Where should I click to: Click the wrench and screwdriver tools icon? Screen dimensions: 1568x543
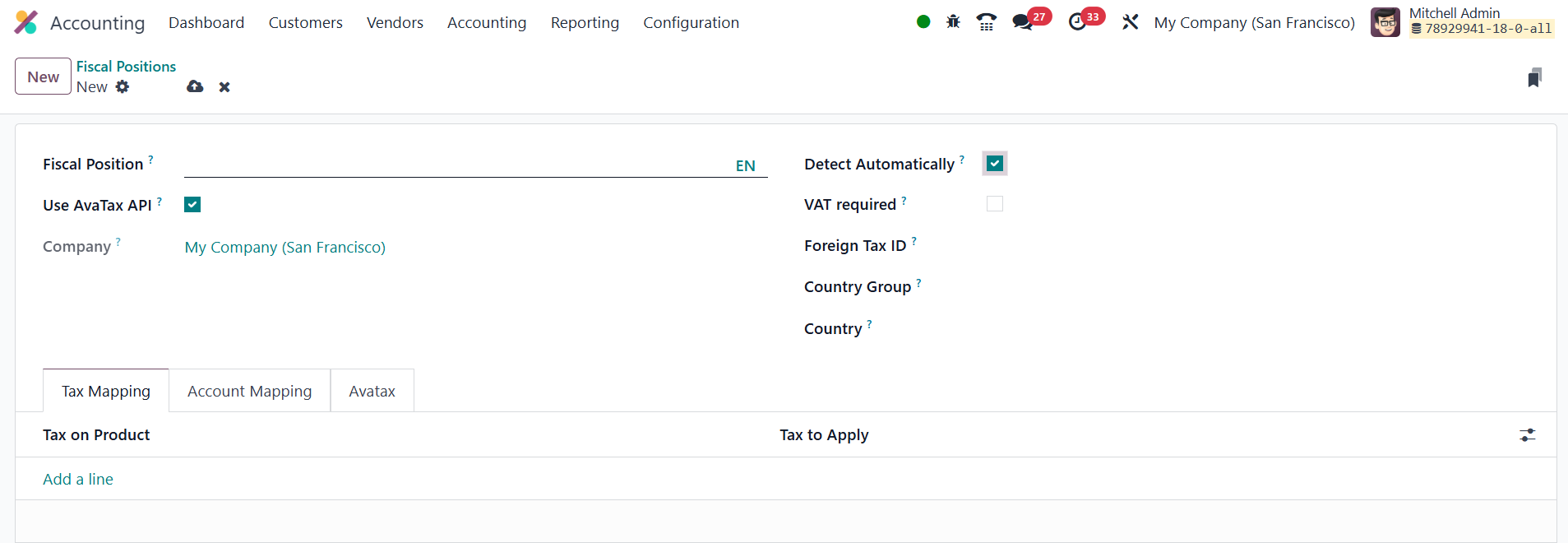1131,22
